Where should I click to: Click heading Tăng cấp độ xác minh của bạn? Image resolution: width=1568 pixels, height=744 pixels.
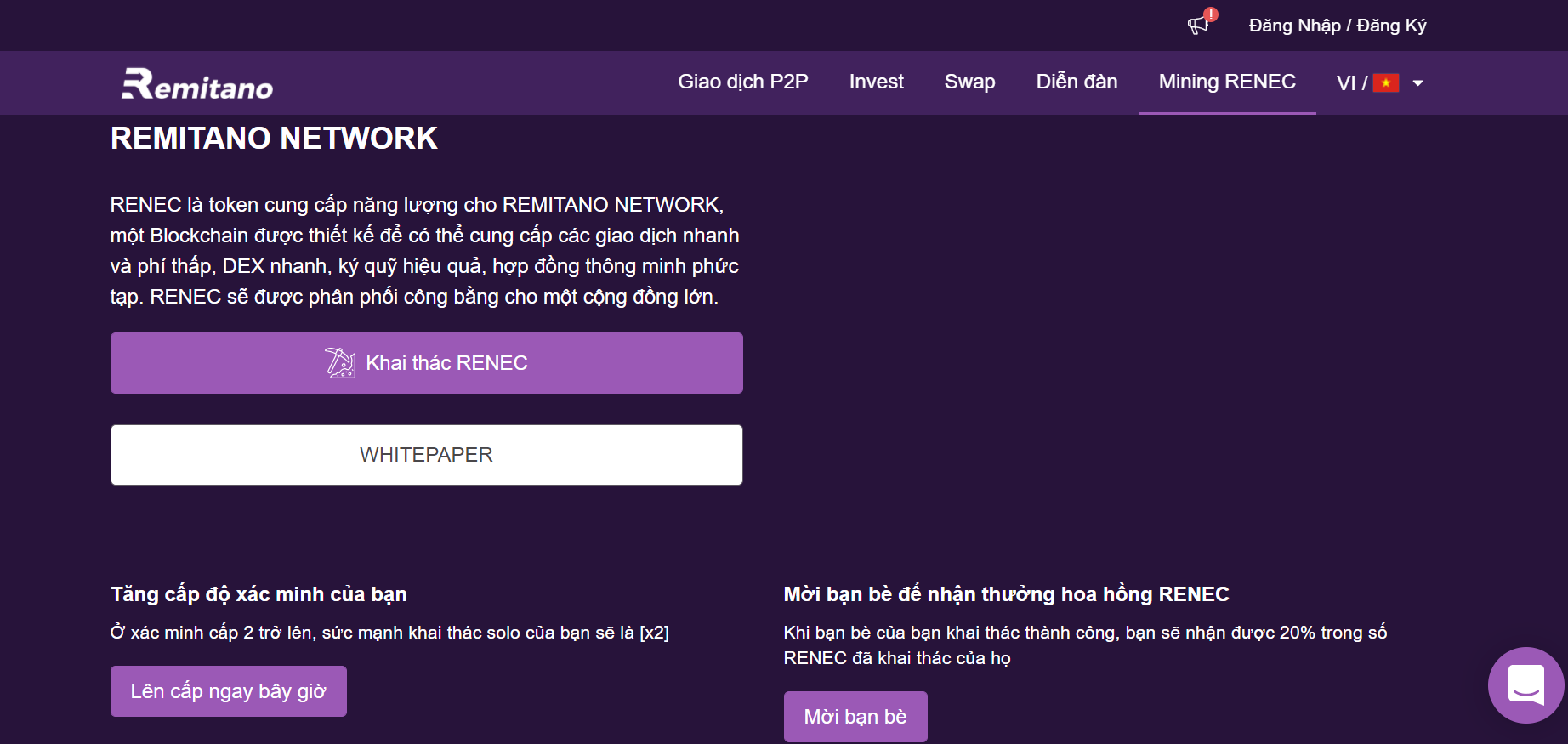click(x=258, y=594)
